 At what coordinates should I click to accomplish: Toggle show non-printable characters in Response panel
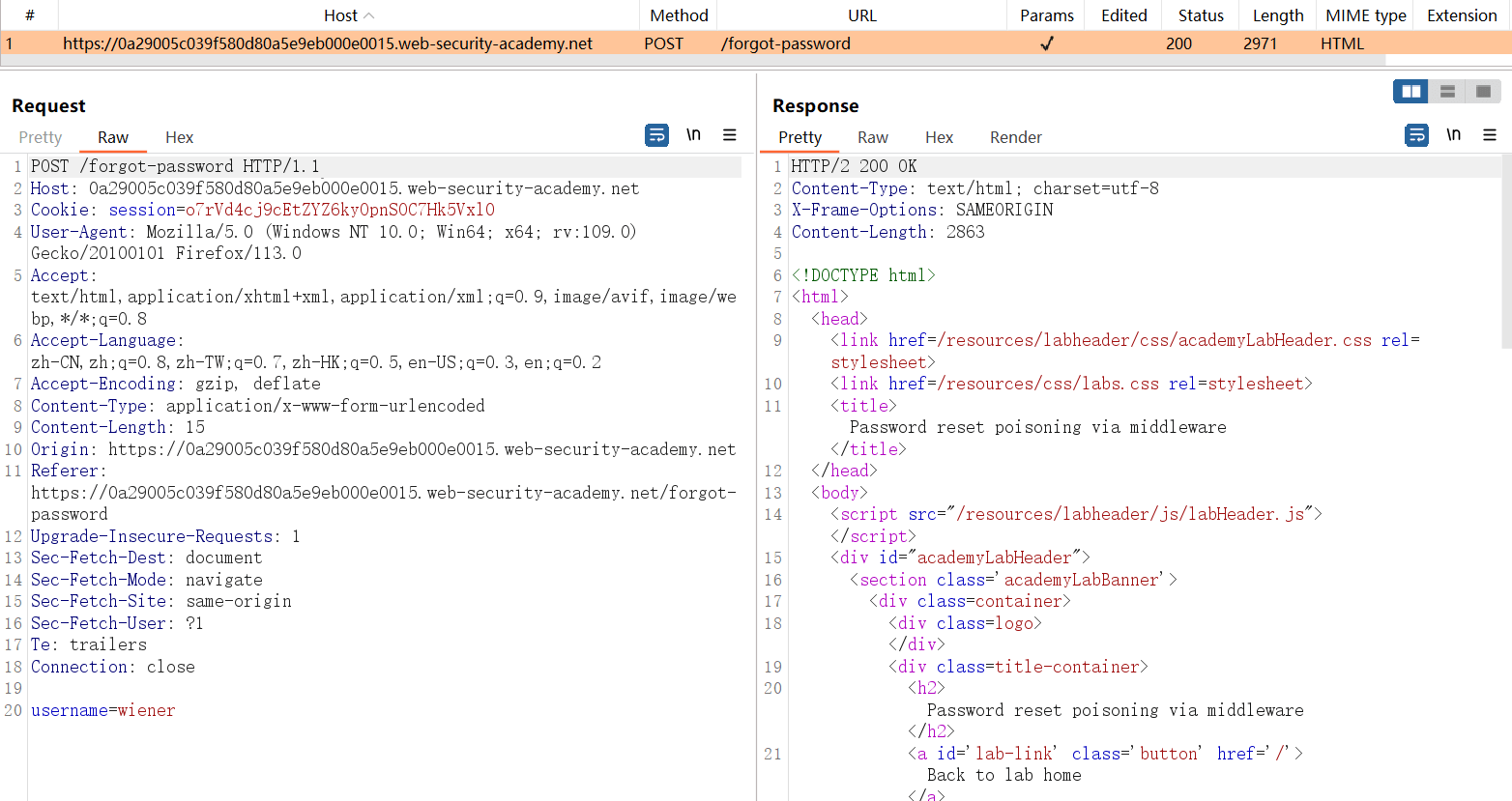pos(1453,135)
